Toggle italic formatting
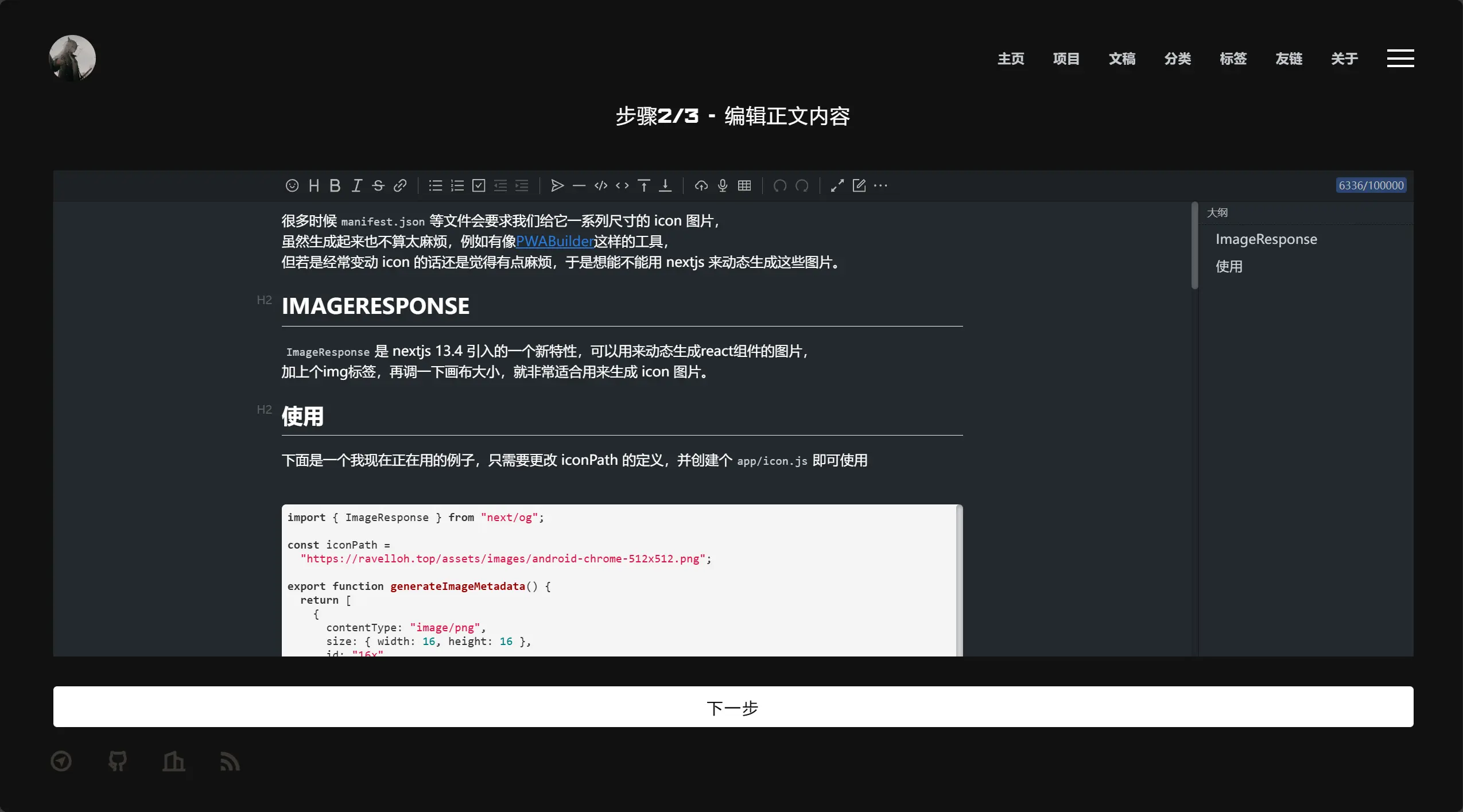 pyautogui.click(x=356, y=185)
